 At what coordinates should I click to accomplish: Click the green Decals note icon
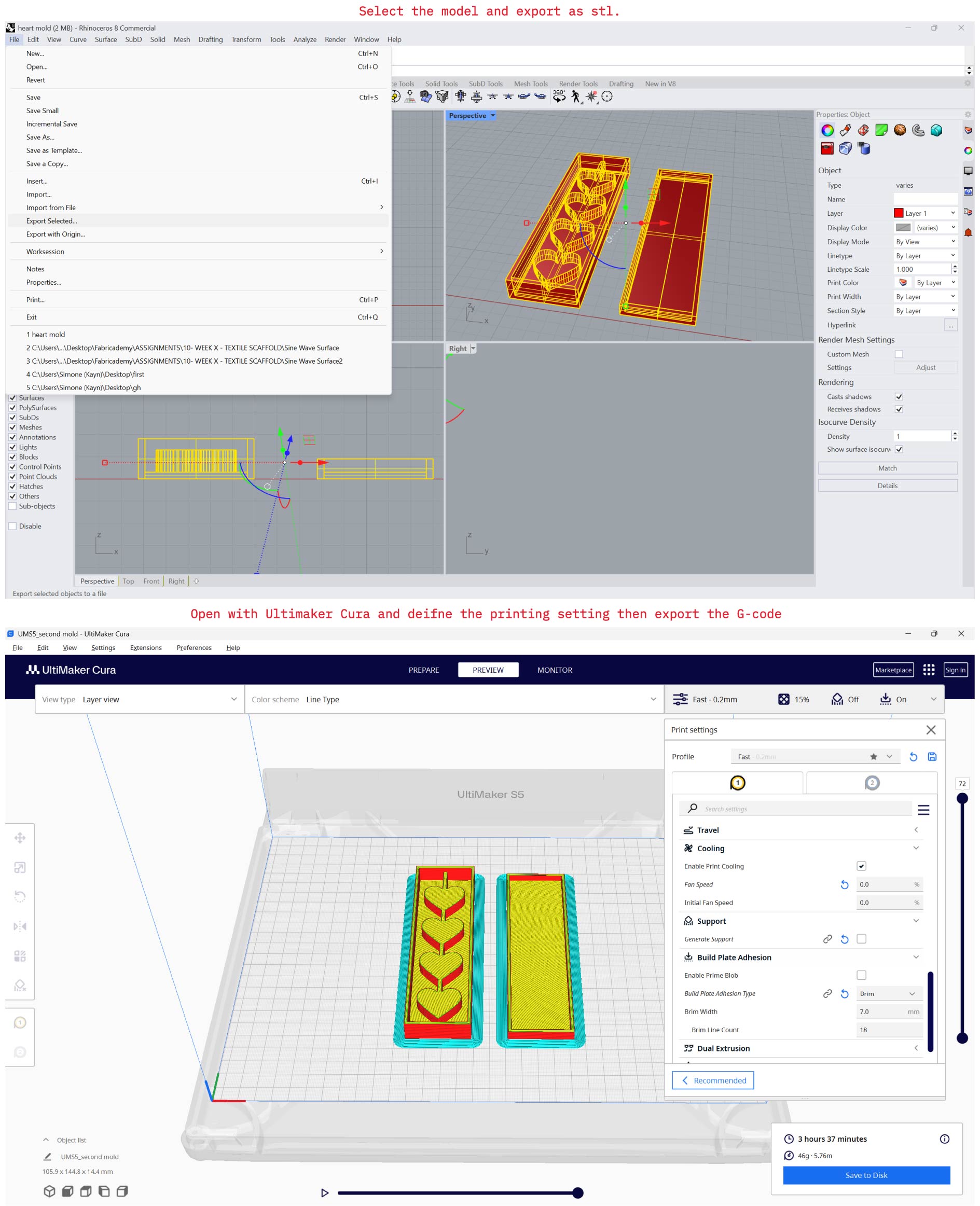pyautogui.click(x=881, y=130)
